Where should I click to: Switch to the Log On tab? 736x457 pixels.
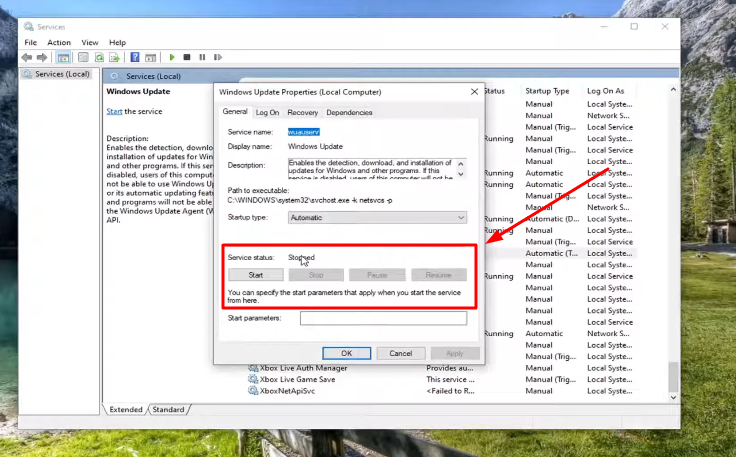(x=267, y=113)
